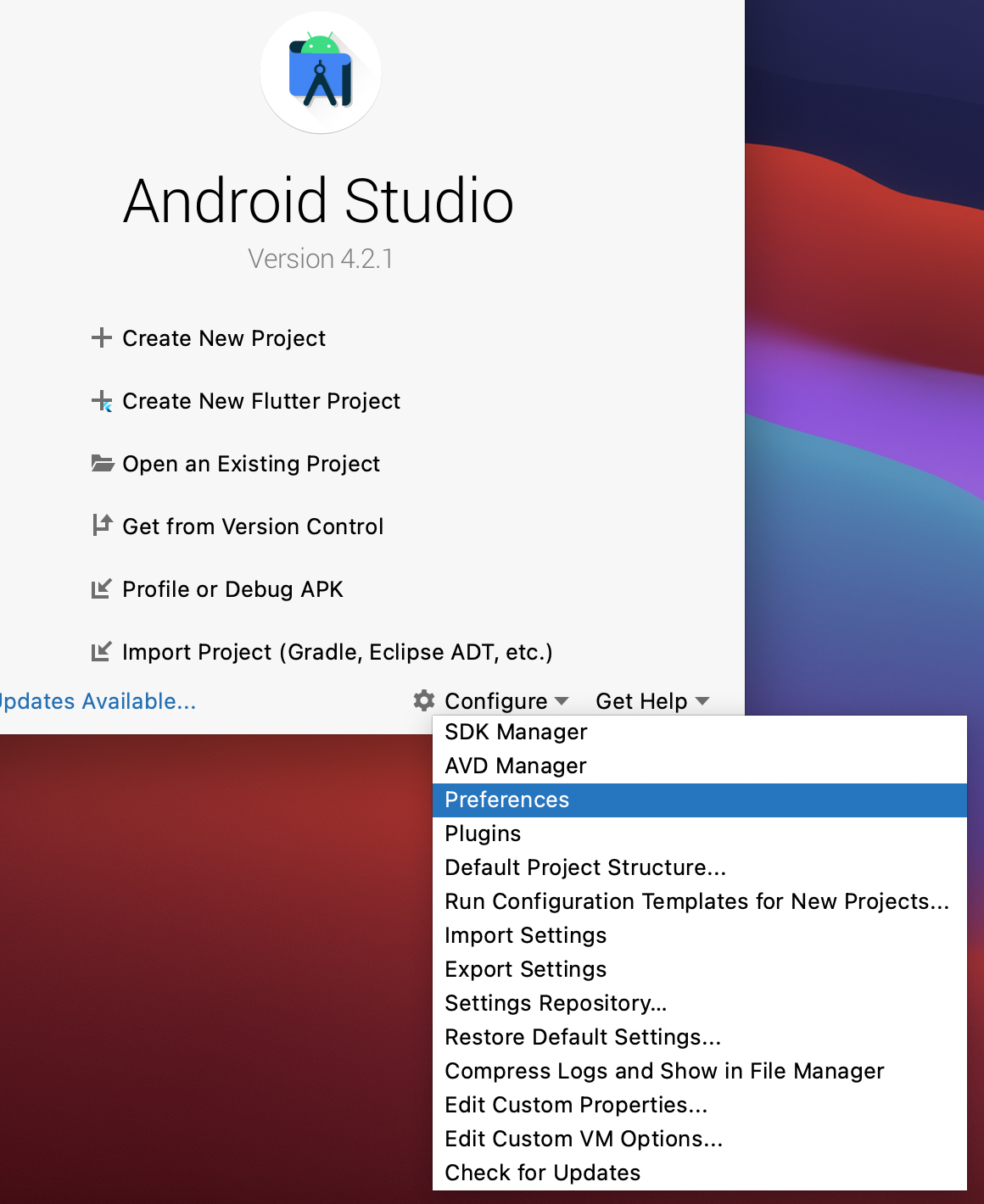Click the Android Studio logo icon
Viewport: 984px width, 1204px height.
[x=321, y=73]
